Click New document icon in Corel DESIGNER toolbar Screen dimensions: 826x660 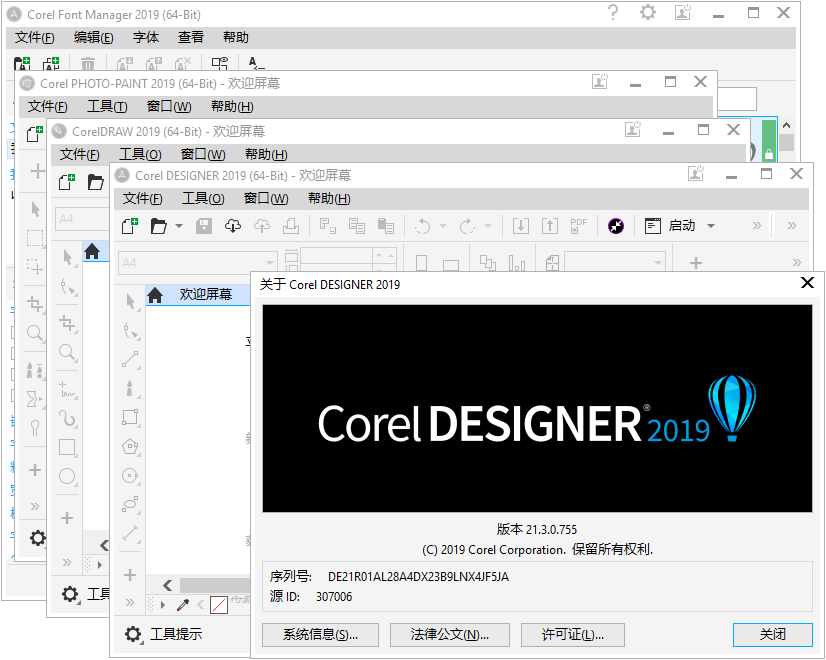[x=130, y=226]
